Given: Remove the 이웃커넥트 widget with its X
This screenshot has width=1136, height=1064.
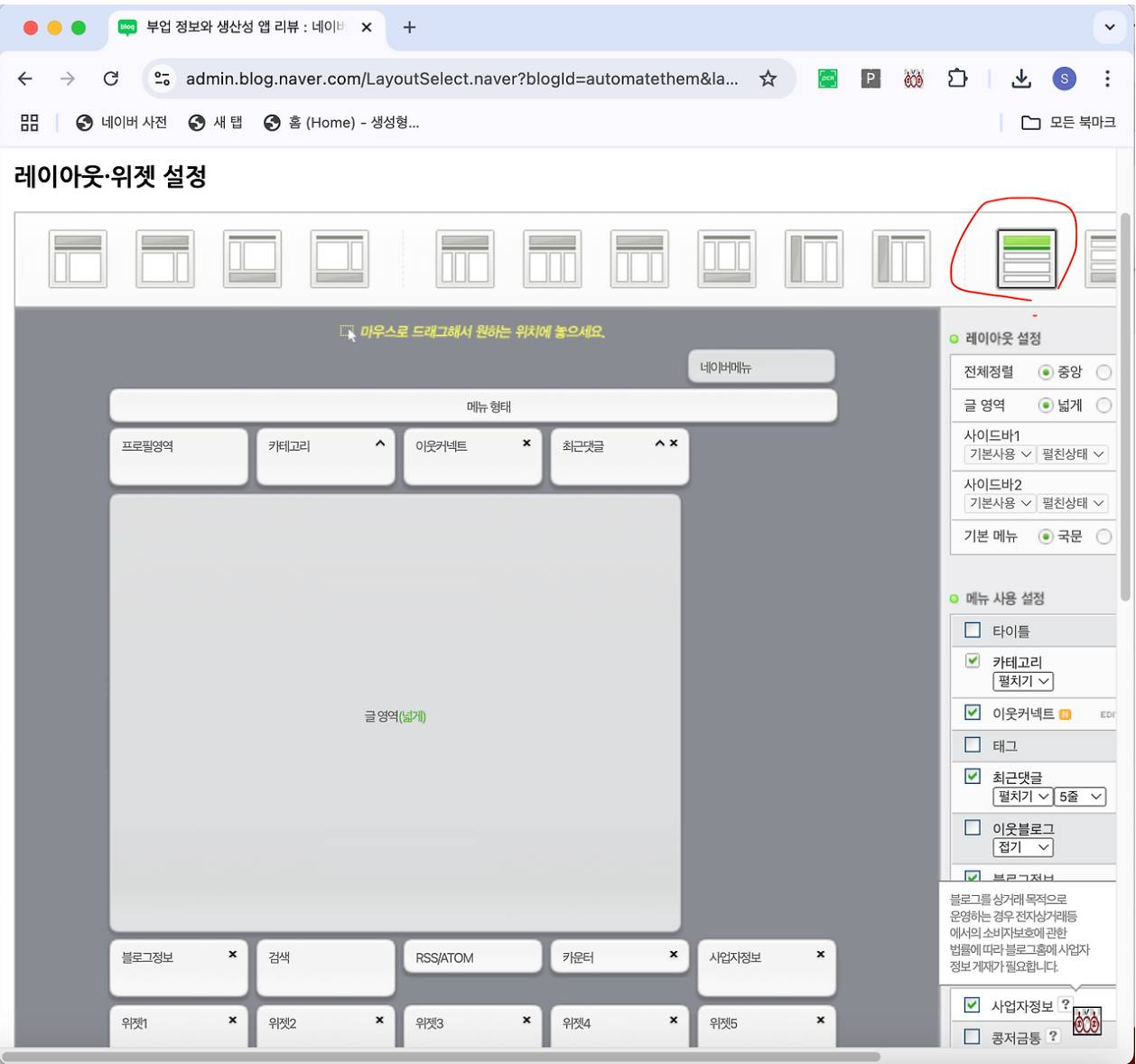Looking at the screenshot, I should 526,443.
